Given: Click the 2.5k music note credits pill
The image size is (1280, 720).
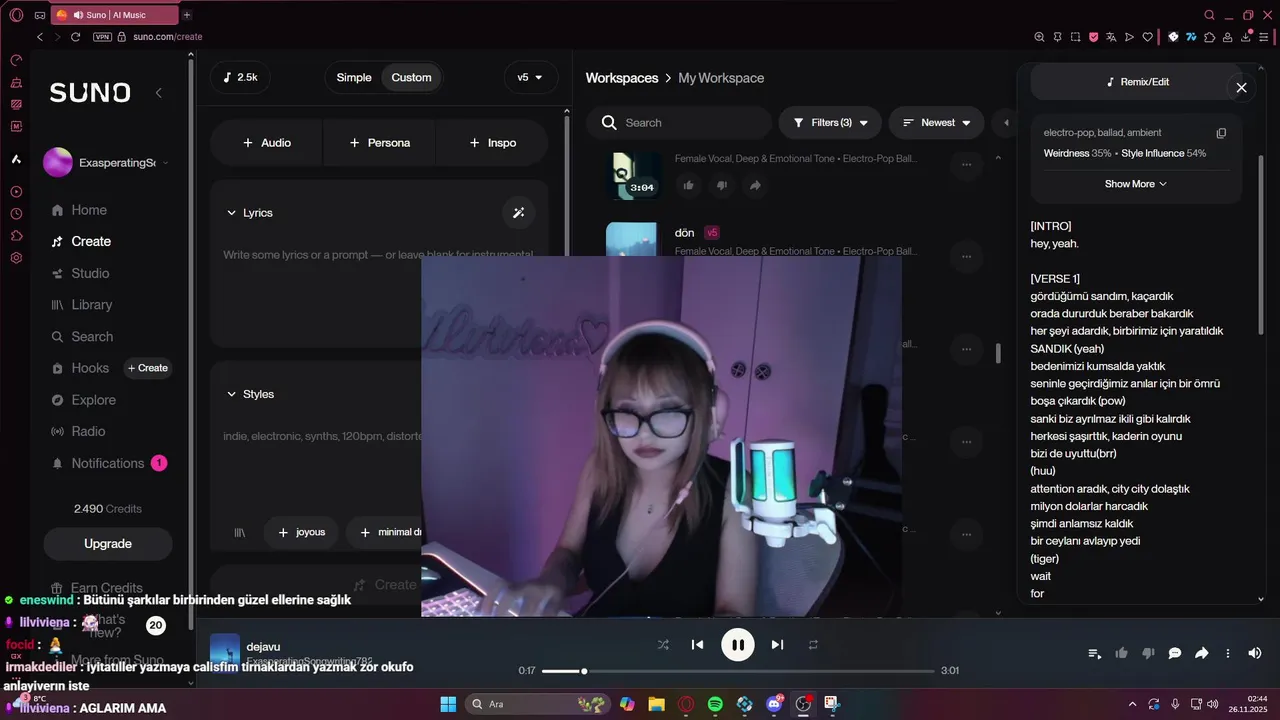Looking at the screenshot, I should [x=240, y=77].
